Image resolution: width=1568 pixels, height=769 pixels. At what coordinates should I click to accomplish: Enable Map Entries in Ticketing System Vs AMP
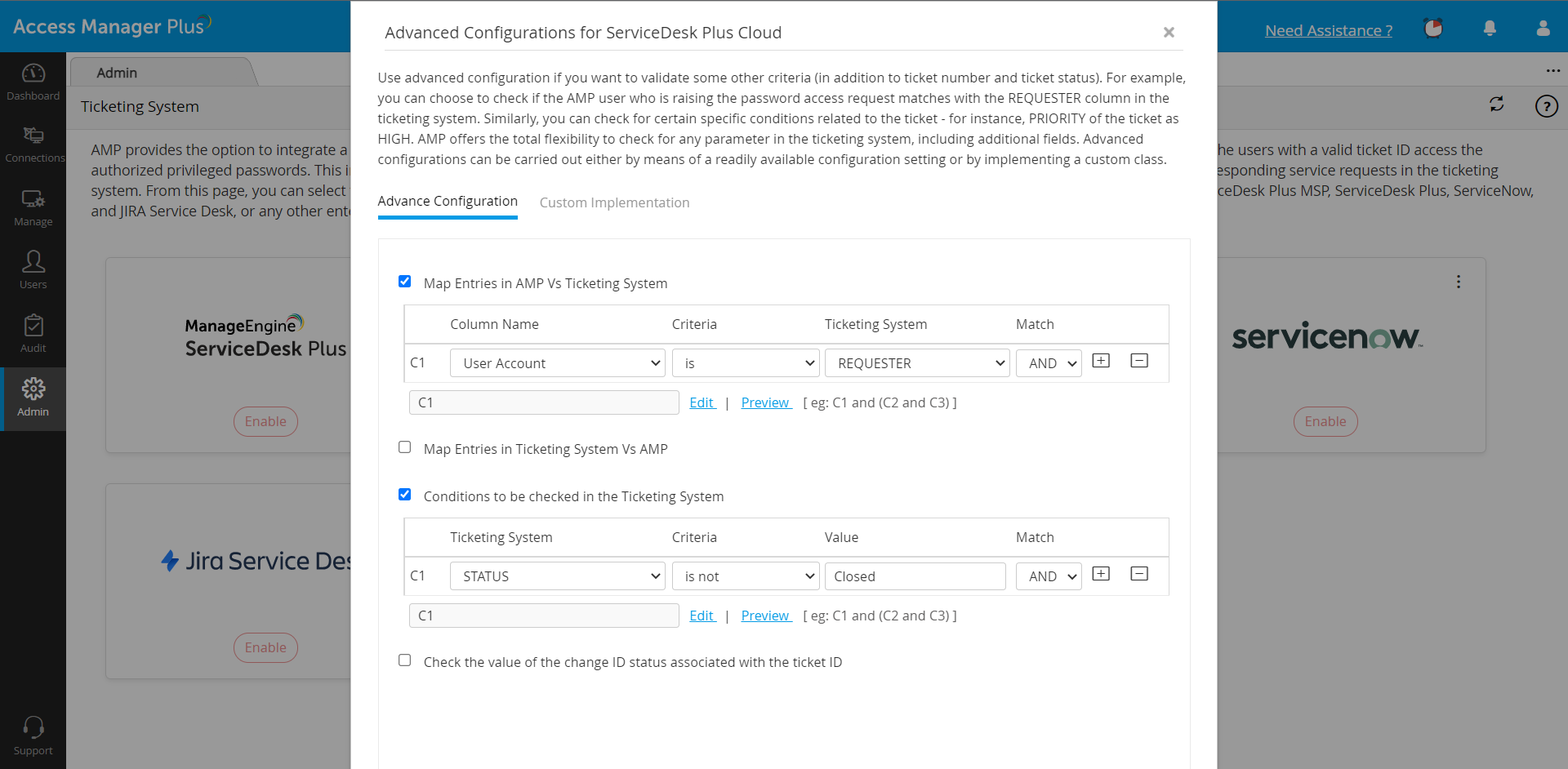pyautogui.click(x=405, y=447)
